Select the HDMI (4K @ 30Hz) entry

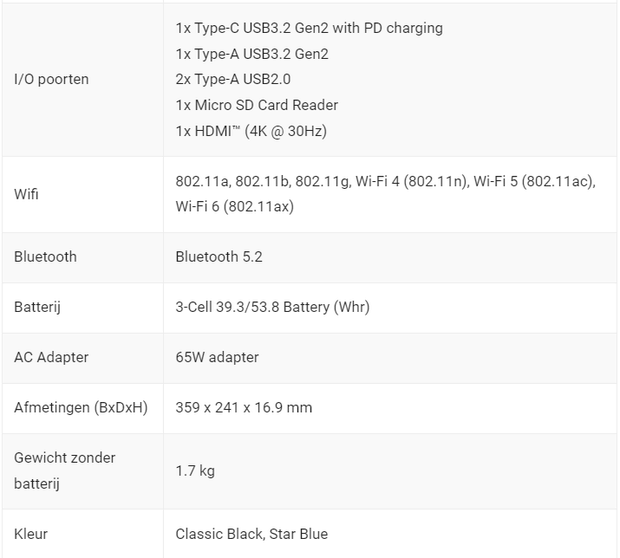click(251, 131)
